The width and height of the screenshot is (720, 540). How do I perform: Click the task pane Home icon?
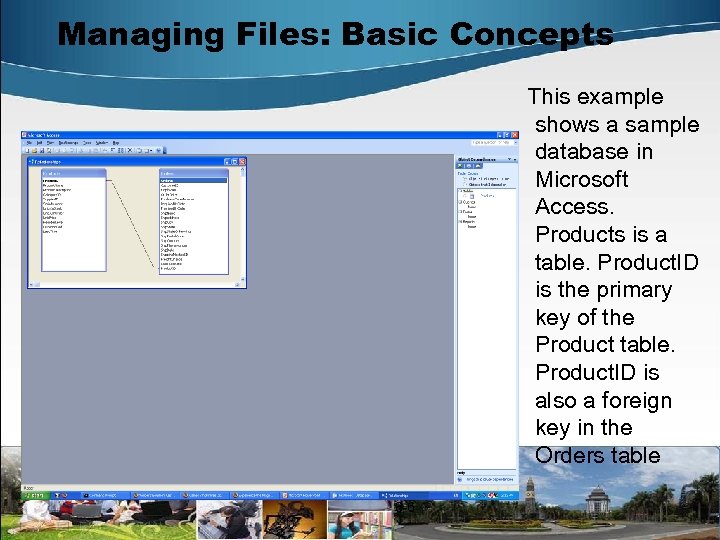(478, 166)
